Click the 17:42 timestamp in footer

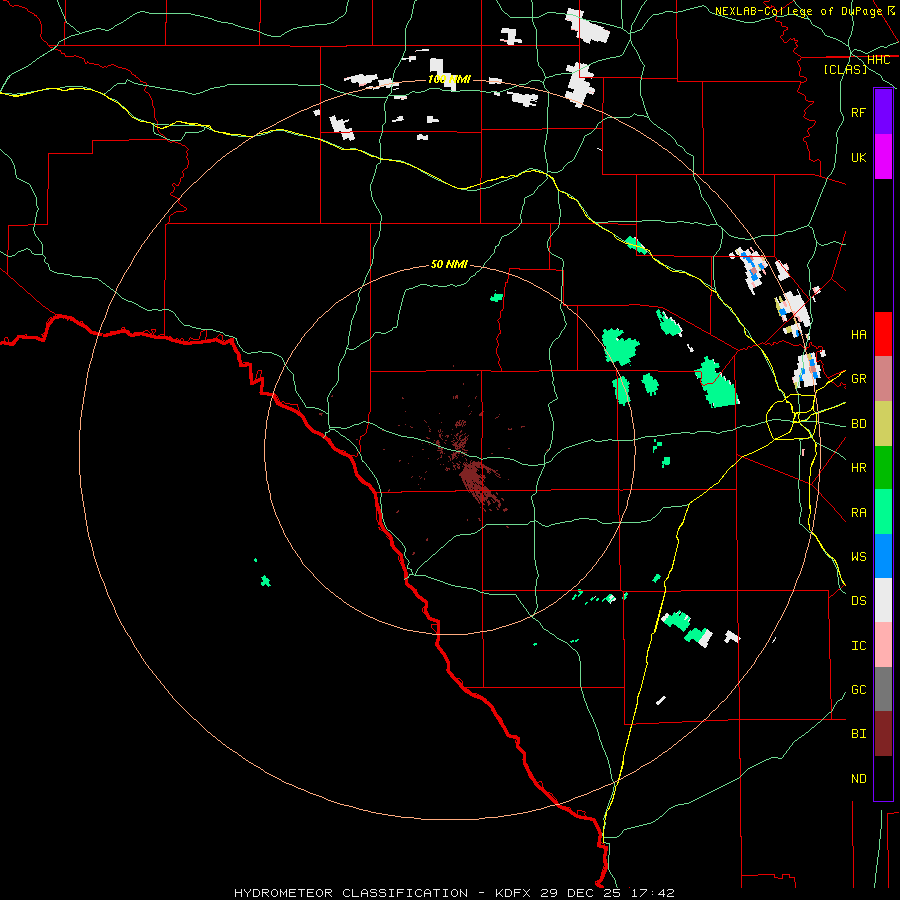tap(652, 893)
